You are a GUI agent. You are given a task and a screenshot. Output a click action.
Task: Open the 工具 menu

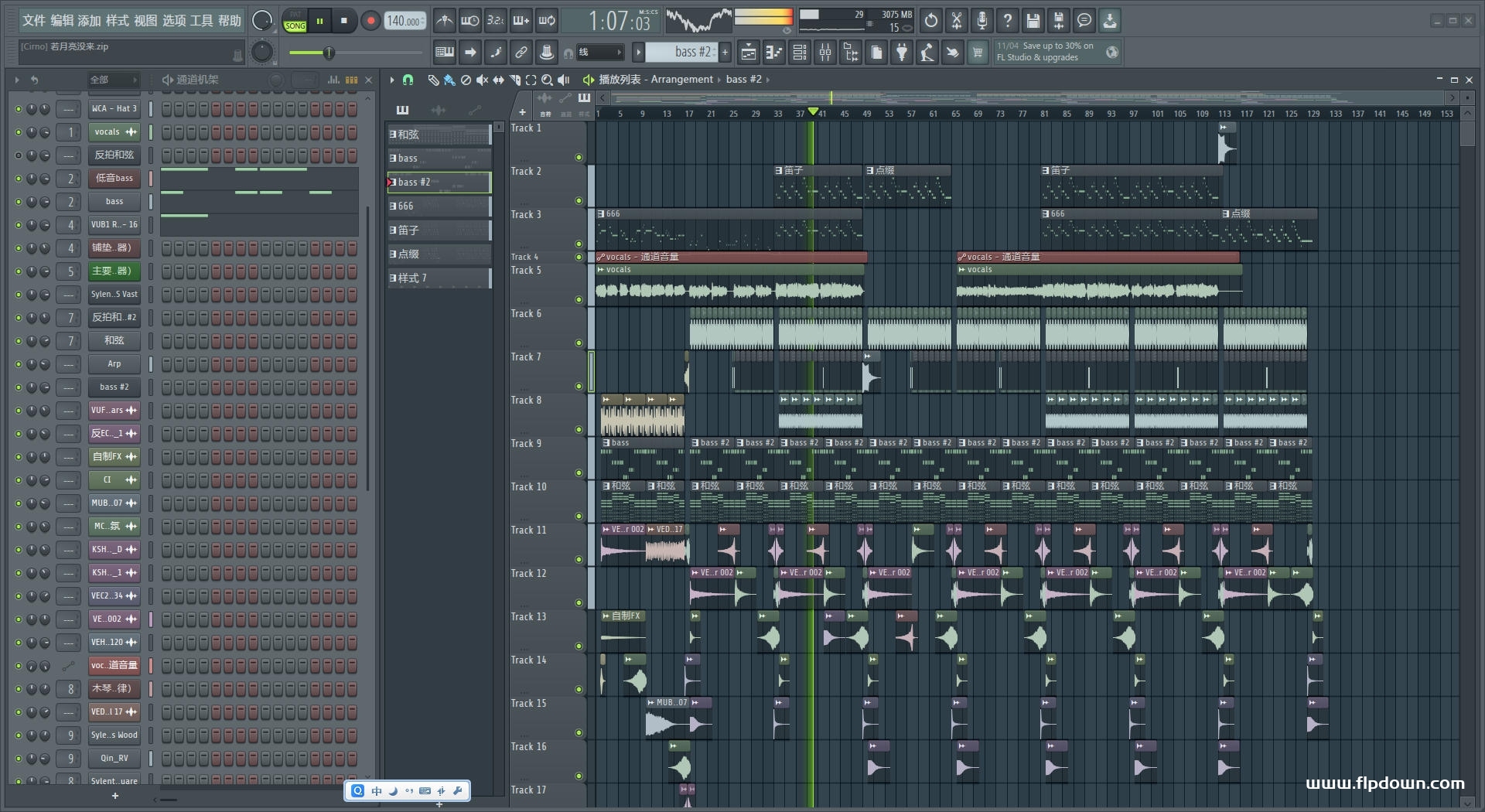click(201, 21)
